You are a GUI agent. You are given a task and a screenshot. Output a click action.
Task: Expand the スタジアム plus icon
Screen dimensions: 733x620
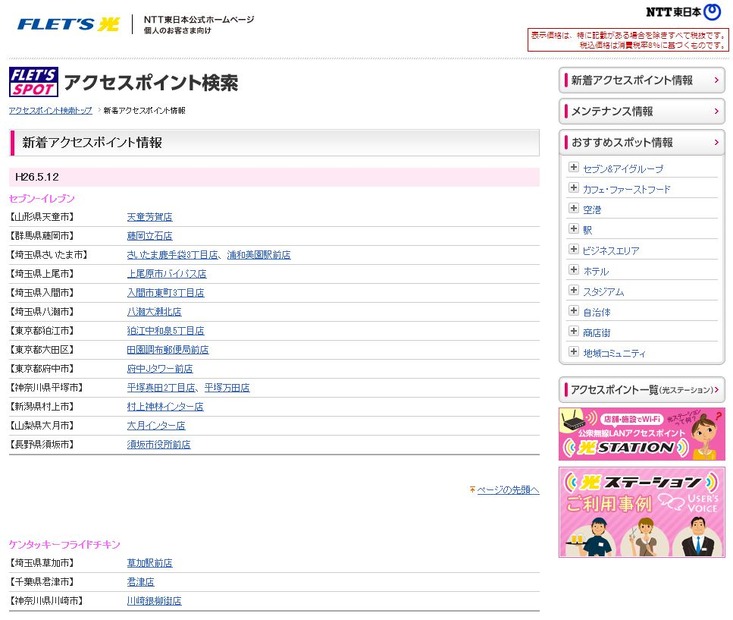pyautogui.click(x=573, y=290)
